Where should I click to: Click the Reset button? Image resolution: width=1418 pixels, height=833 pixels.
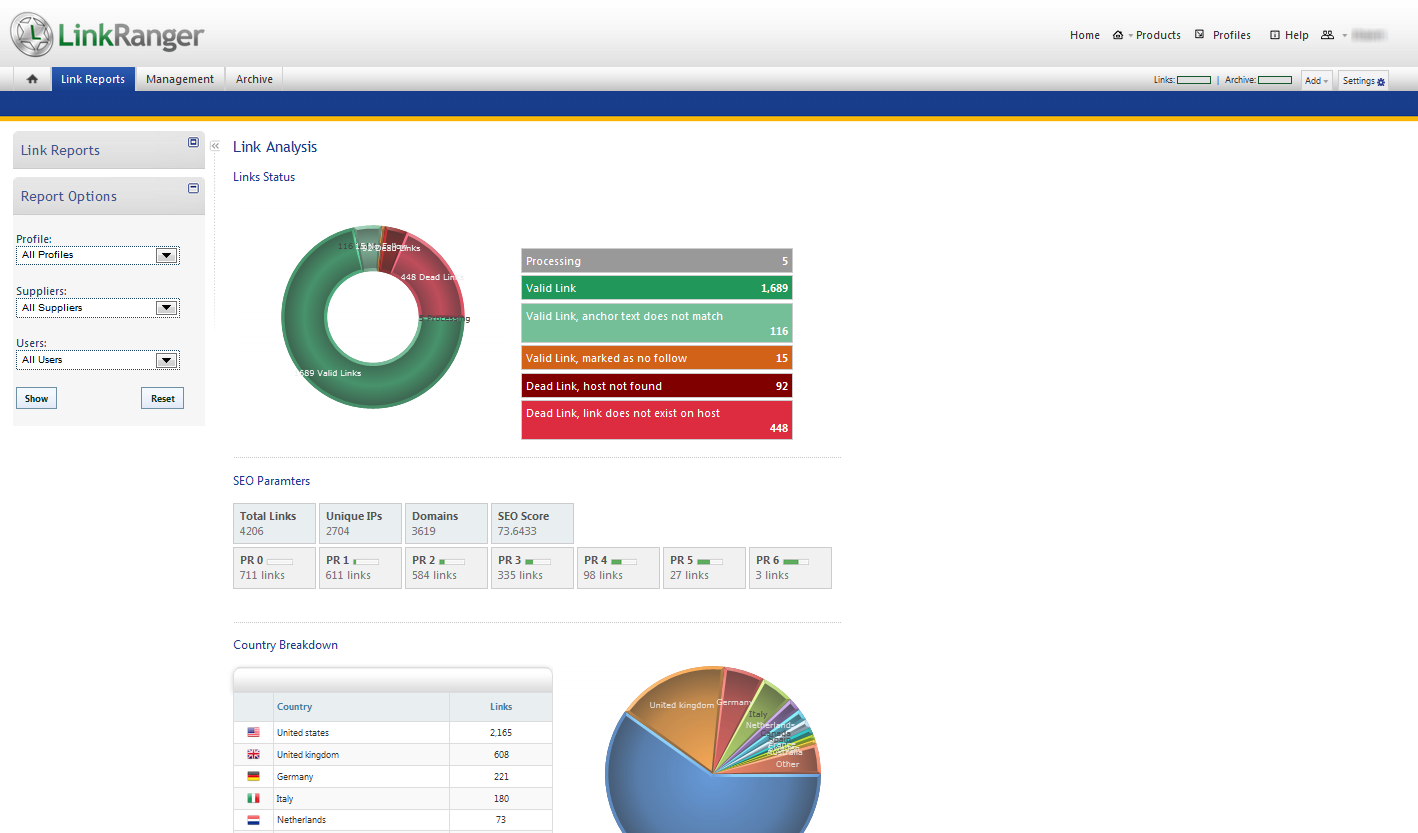pyautogui.click(x=162, y=398)
